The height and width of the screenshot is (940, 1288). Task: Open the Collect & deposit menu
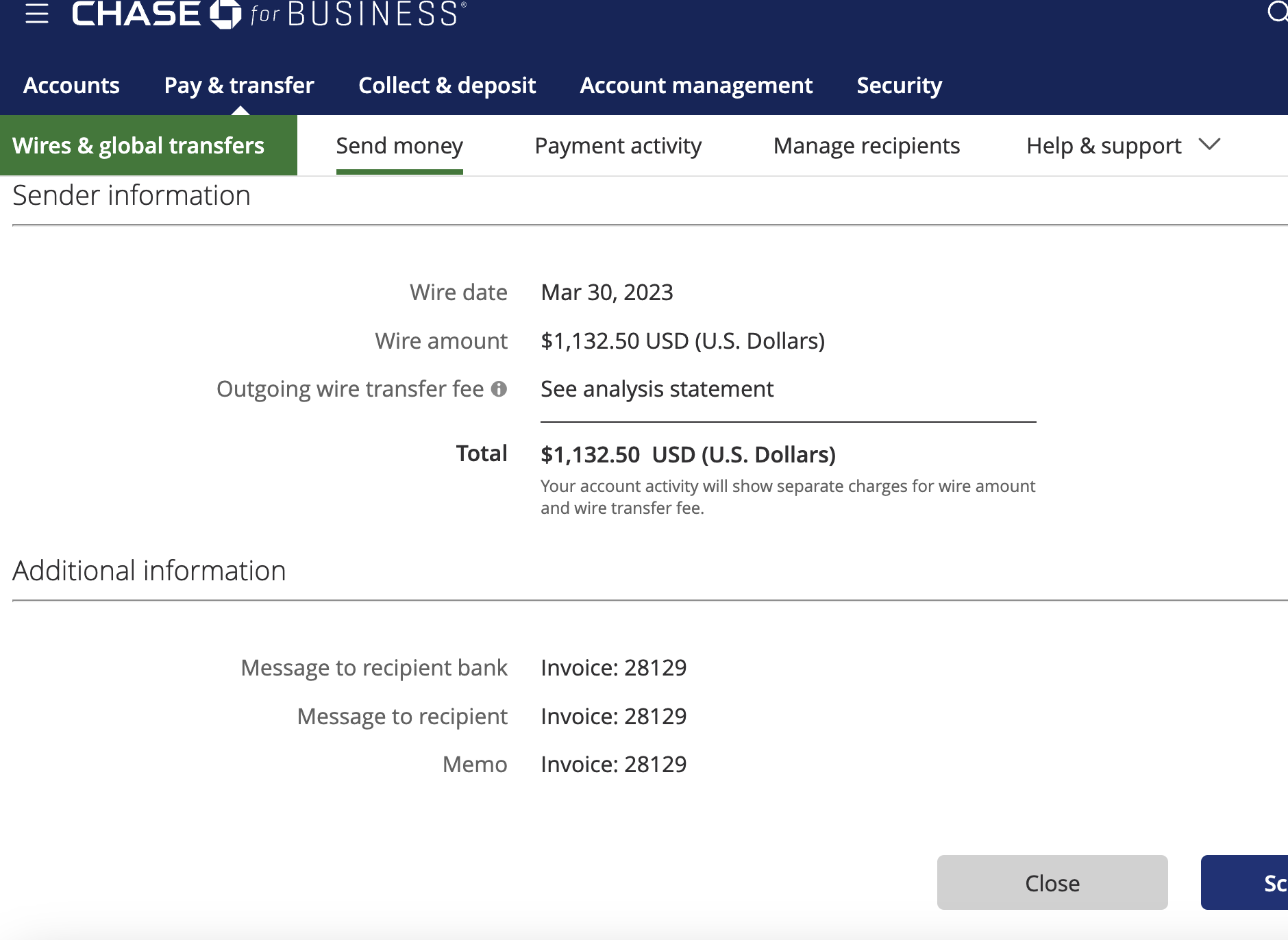point(447,86)
